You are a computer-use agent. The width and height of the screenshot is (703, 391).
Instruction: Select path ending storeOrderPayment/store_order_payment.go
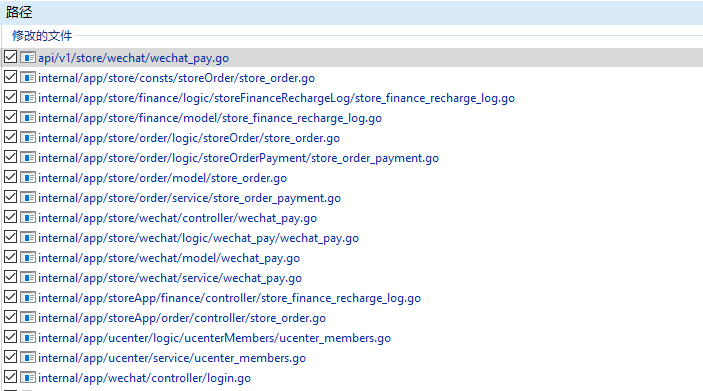coord(239,158)
